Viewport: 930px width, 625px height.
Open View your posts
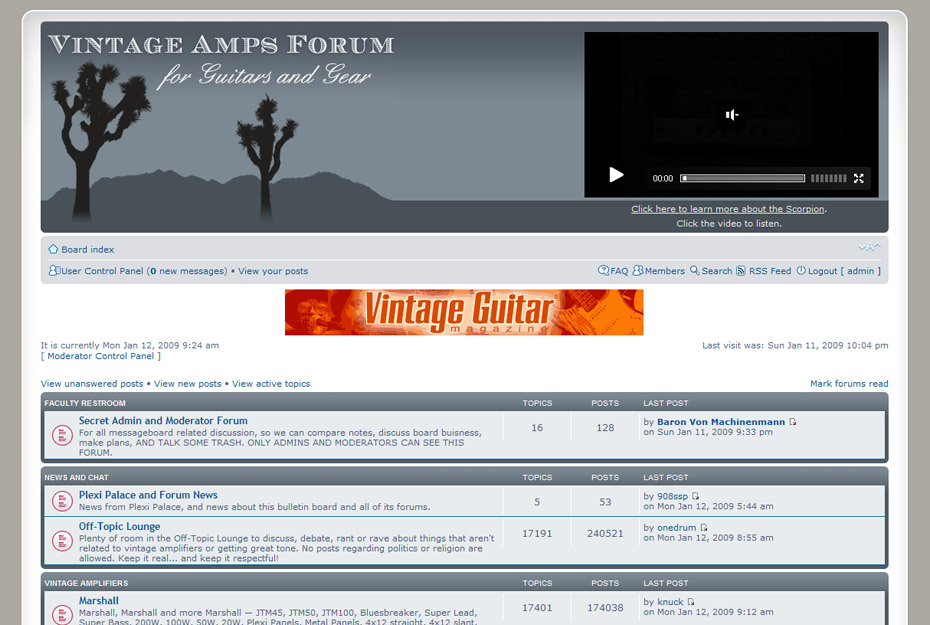point(273,271)
